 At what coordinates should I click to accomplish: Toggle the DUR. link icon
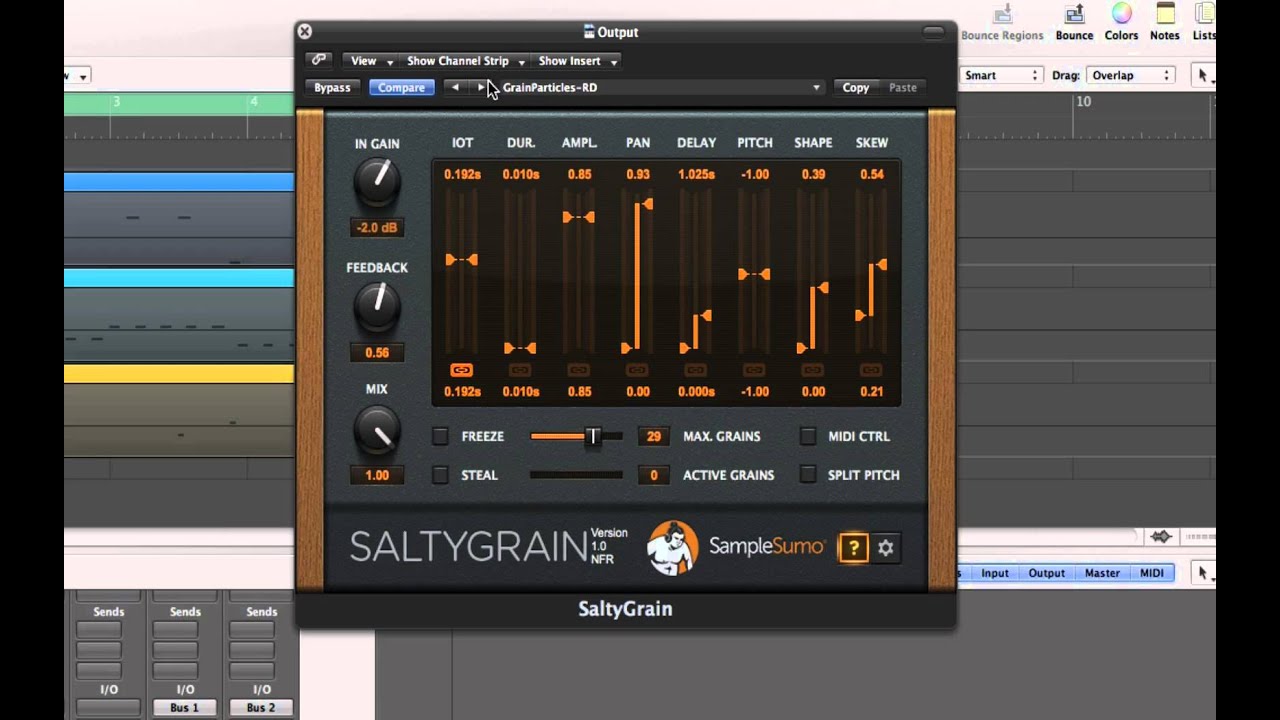pos(520,370)
